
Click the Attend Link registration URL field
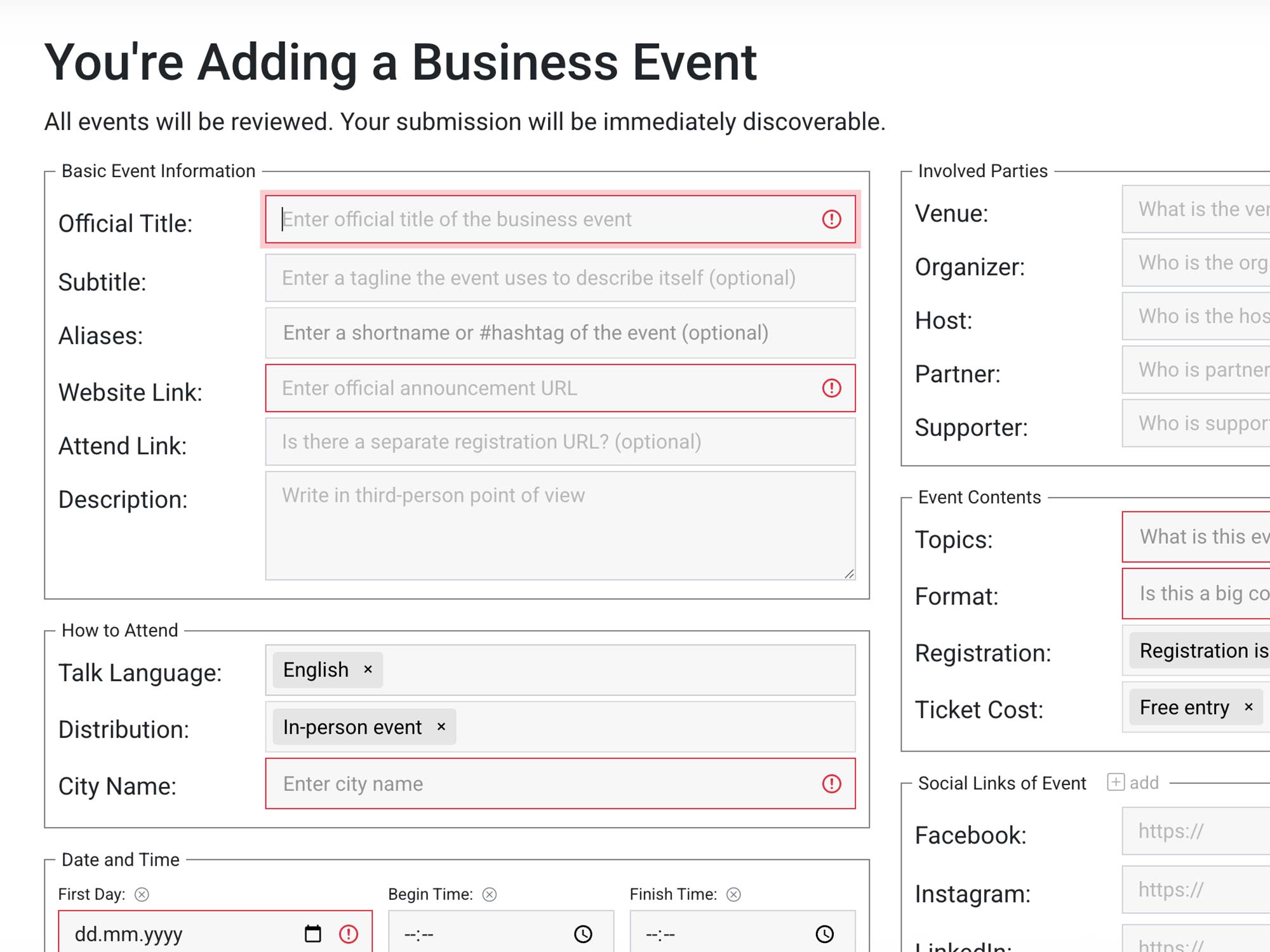[559, 442]
